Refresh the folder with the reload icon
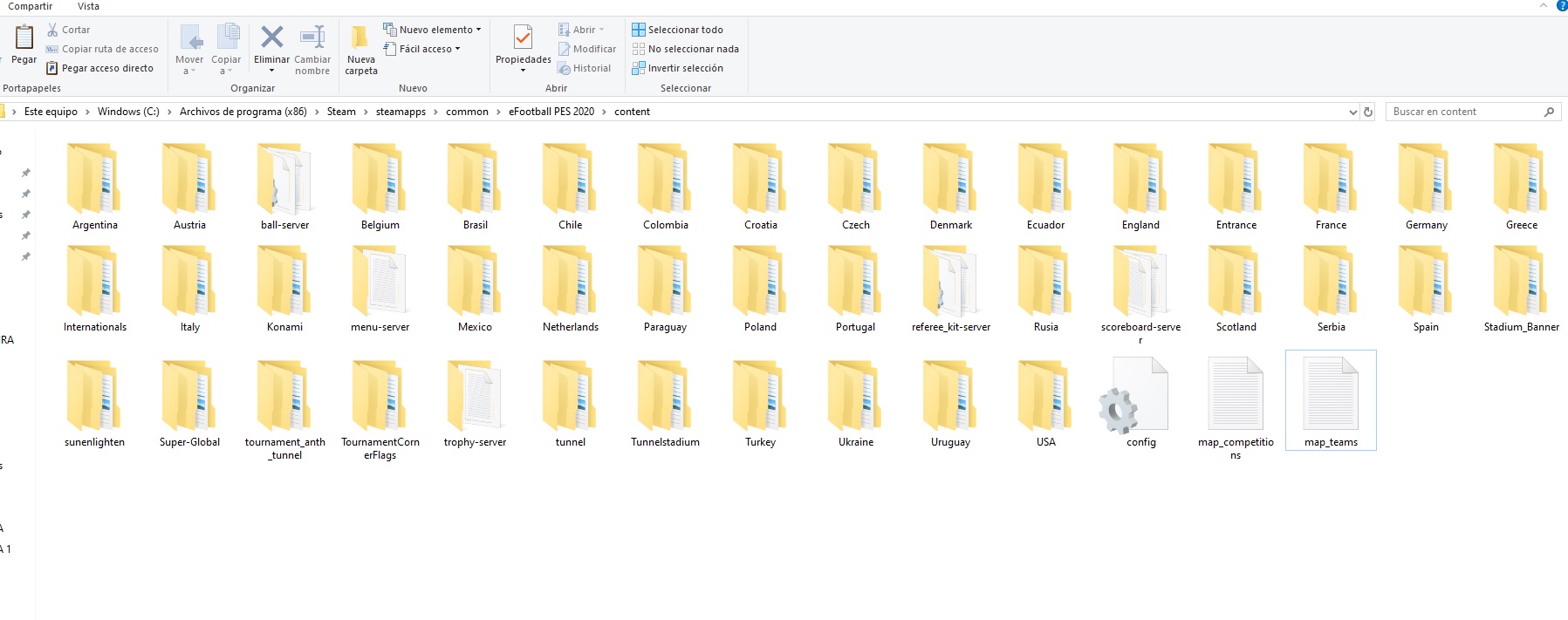Screen dimensions: 1568x620 1368,112
